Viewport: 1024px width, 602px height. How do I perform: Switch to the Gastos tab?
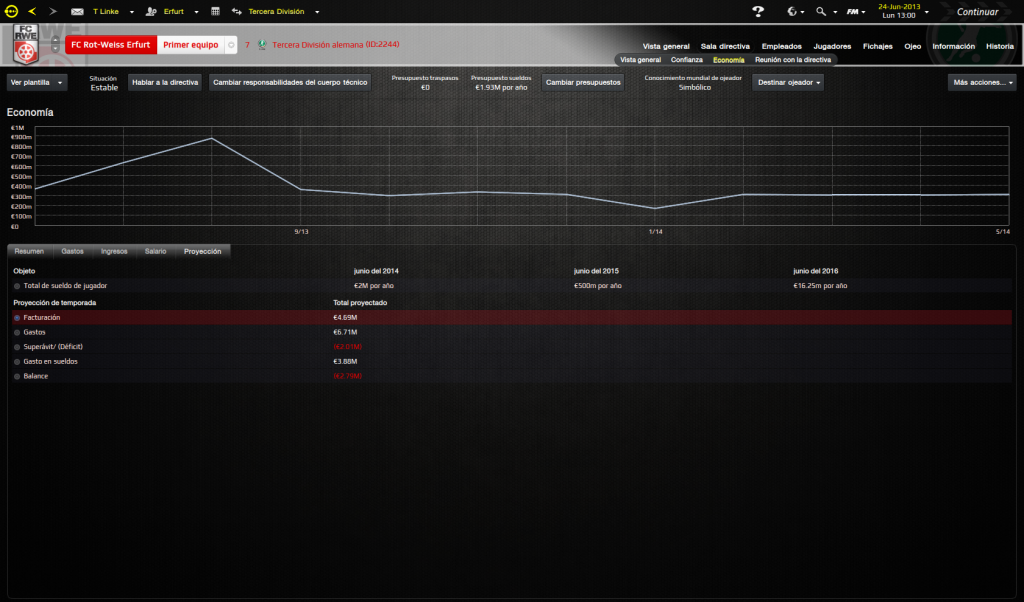tap(72, 251)
